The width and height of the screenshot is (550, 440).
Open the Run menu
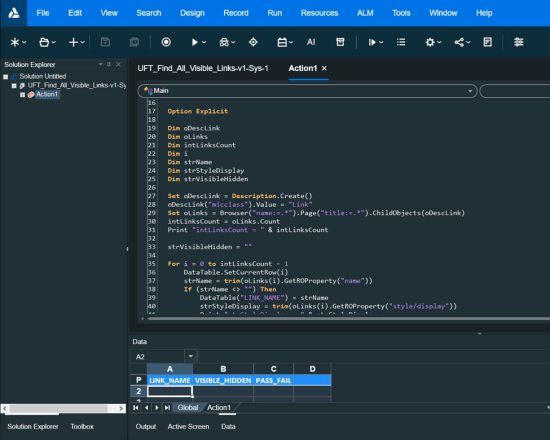point(275,13)
